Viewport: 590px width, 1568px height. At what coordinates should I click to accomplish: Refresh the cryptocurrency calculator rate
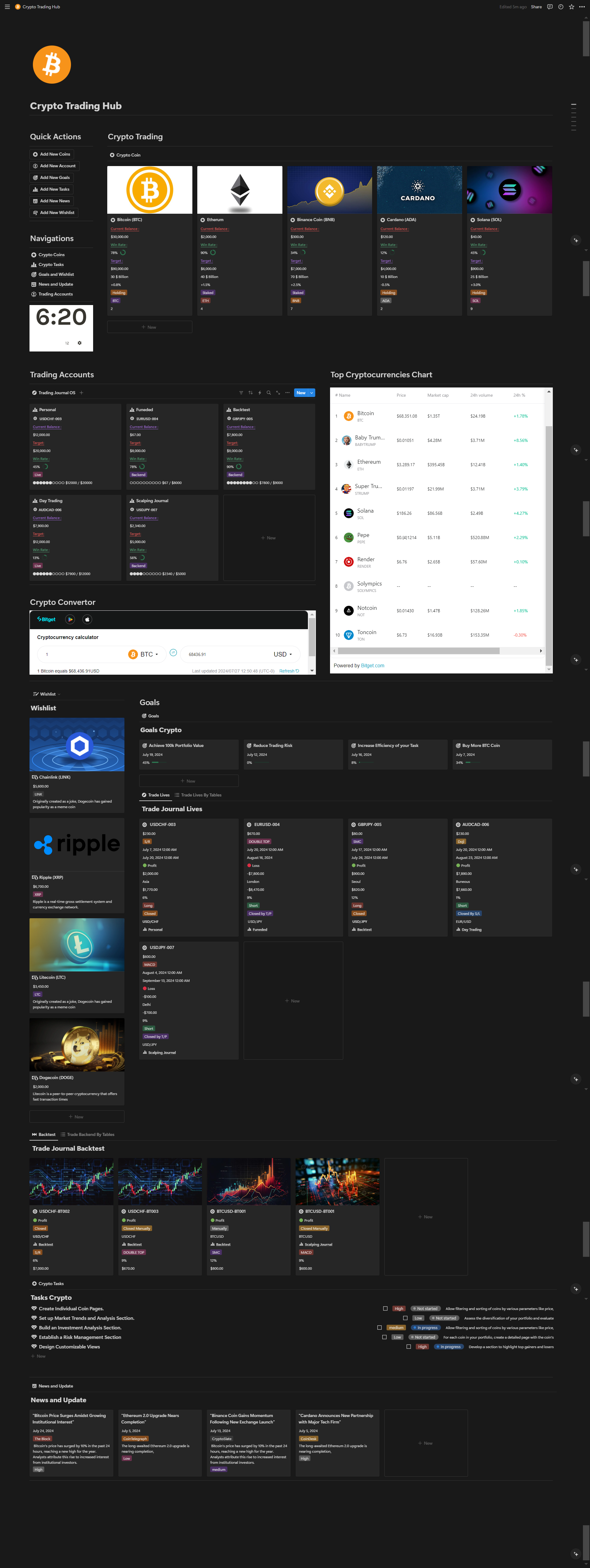click(x=289, y=671)
